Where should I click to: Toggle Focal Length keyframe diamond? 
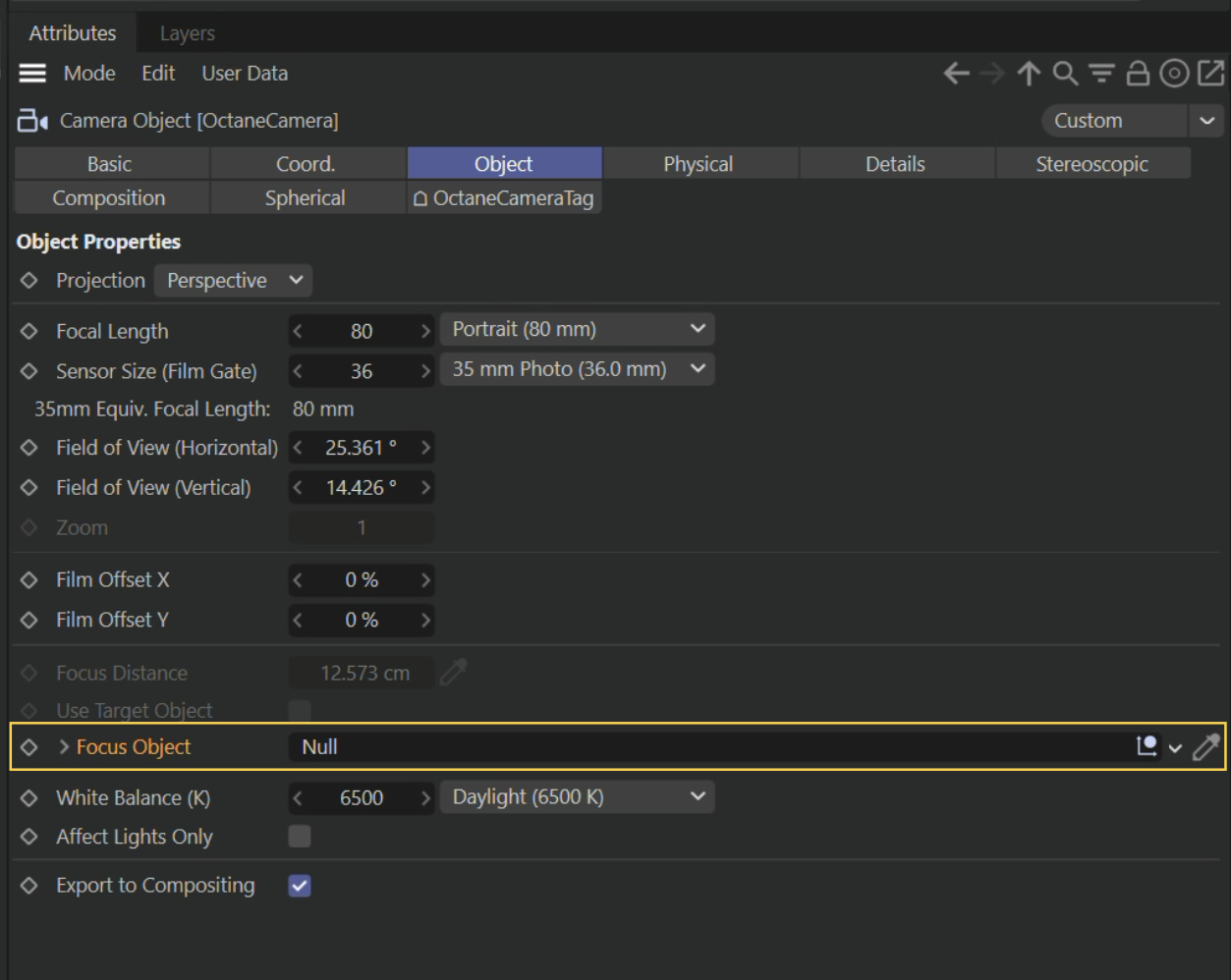tap(29, 332)
